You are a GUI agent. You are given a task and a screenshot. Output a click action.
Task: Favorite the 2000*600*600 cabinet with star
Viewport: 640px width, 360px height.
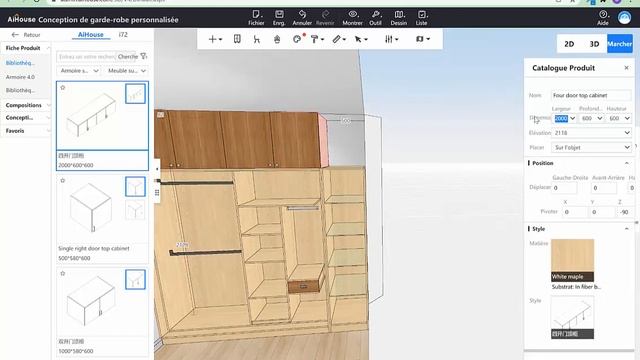[x=63, y=87]
